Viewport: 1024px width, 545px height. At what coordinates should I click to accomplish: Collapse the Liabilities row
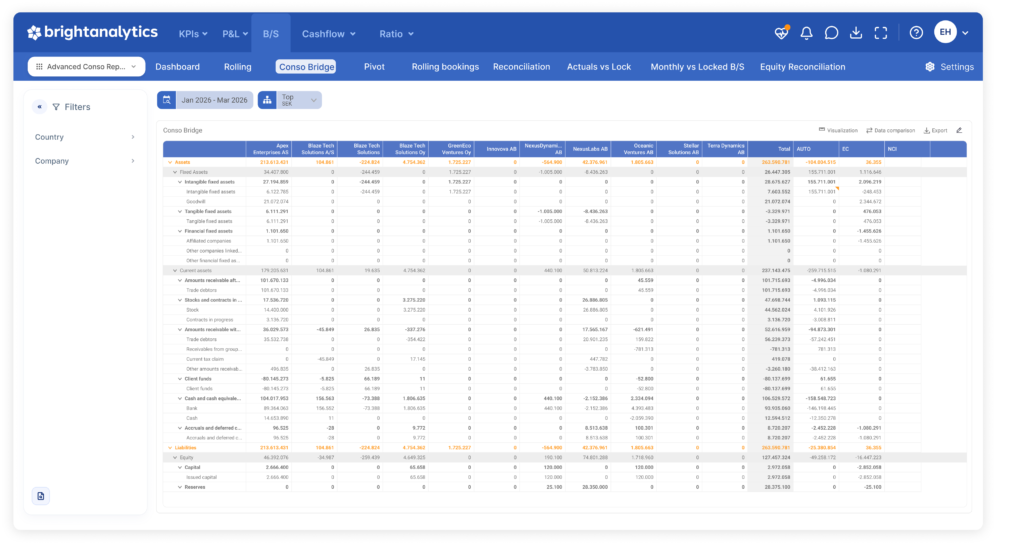click(170, 448)
